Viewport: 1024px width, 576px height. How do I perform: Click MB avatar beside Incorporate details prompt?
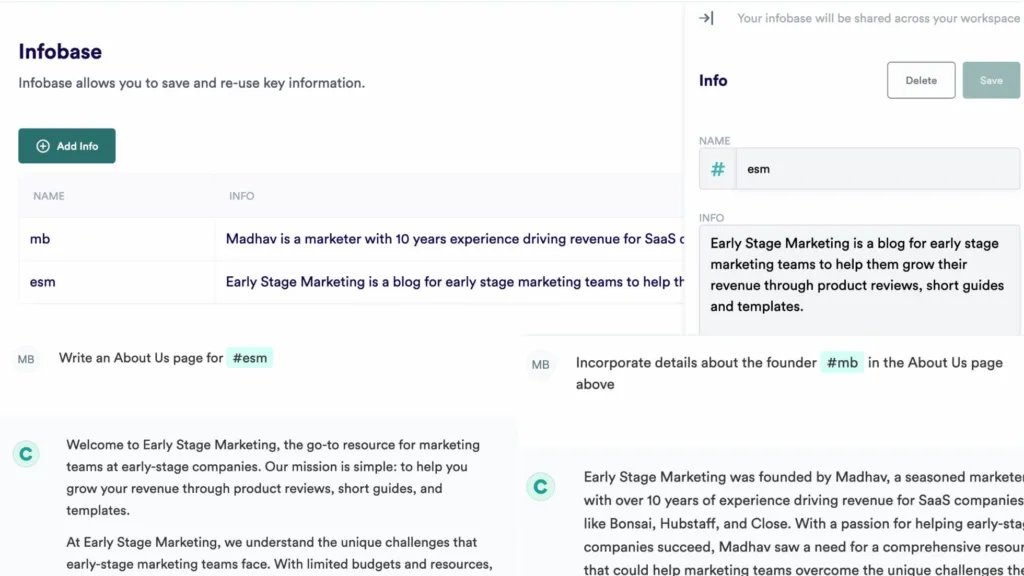(x=541, y=364)
